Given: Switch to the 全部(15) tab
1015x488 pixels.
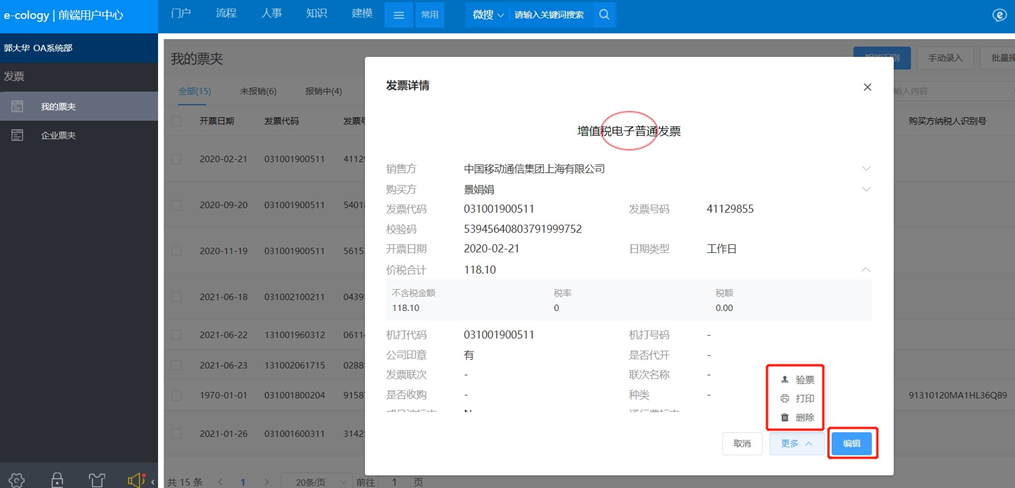Looking at the screenshot, I should click(195, 91).
